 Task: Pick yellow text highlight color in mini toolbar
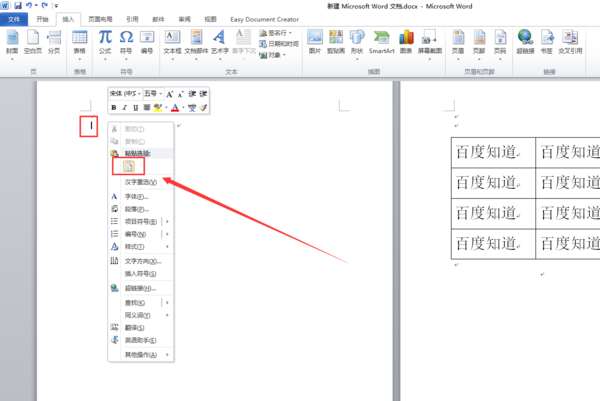158,108
